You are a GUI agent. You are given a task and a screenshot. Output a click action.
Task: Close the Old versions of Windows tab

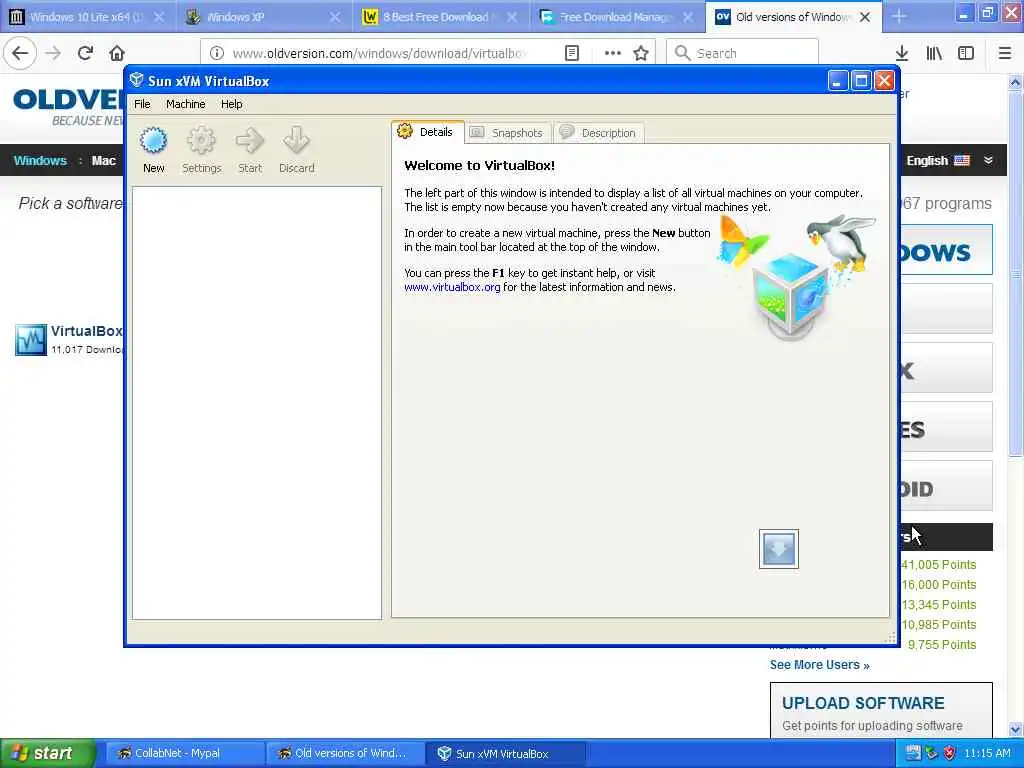[865, 17]
